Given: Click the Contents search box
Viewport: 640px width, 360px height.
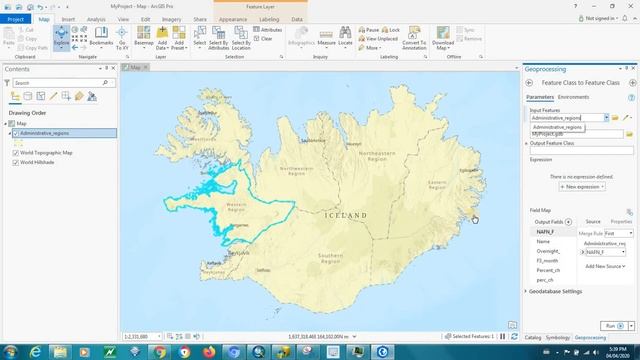Looking at the screenshot, I should coord(64,83).
